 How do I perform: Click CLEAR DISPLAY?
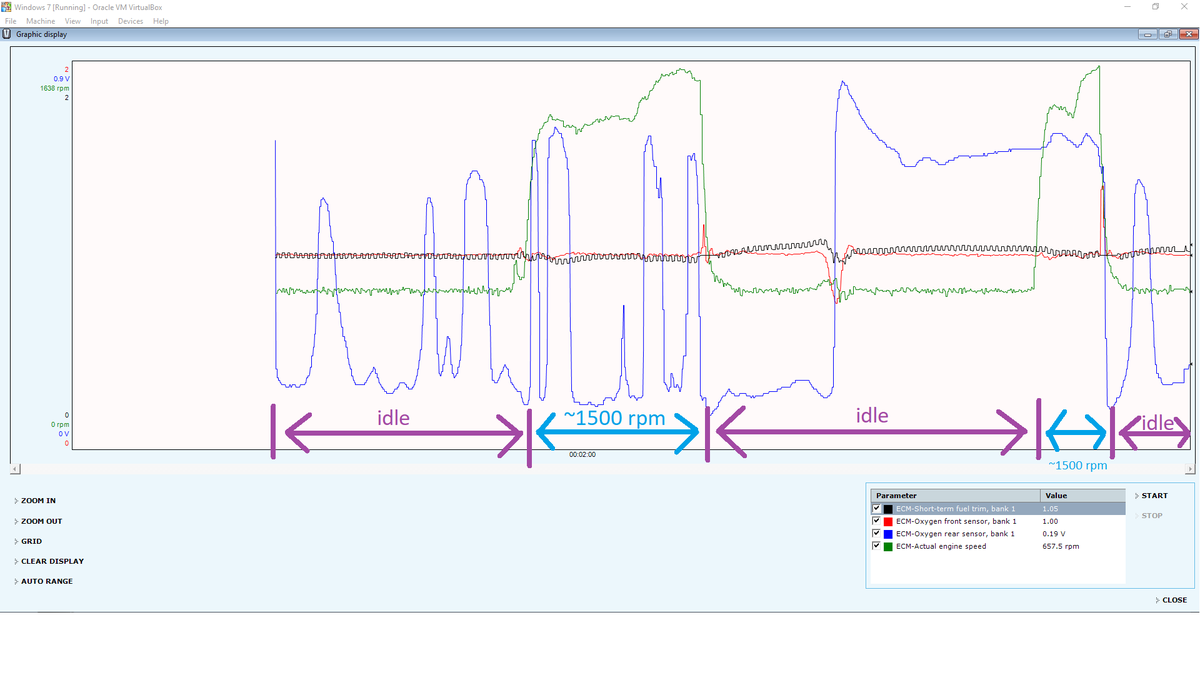coord(52,561)
